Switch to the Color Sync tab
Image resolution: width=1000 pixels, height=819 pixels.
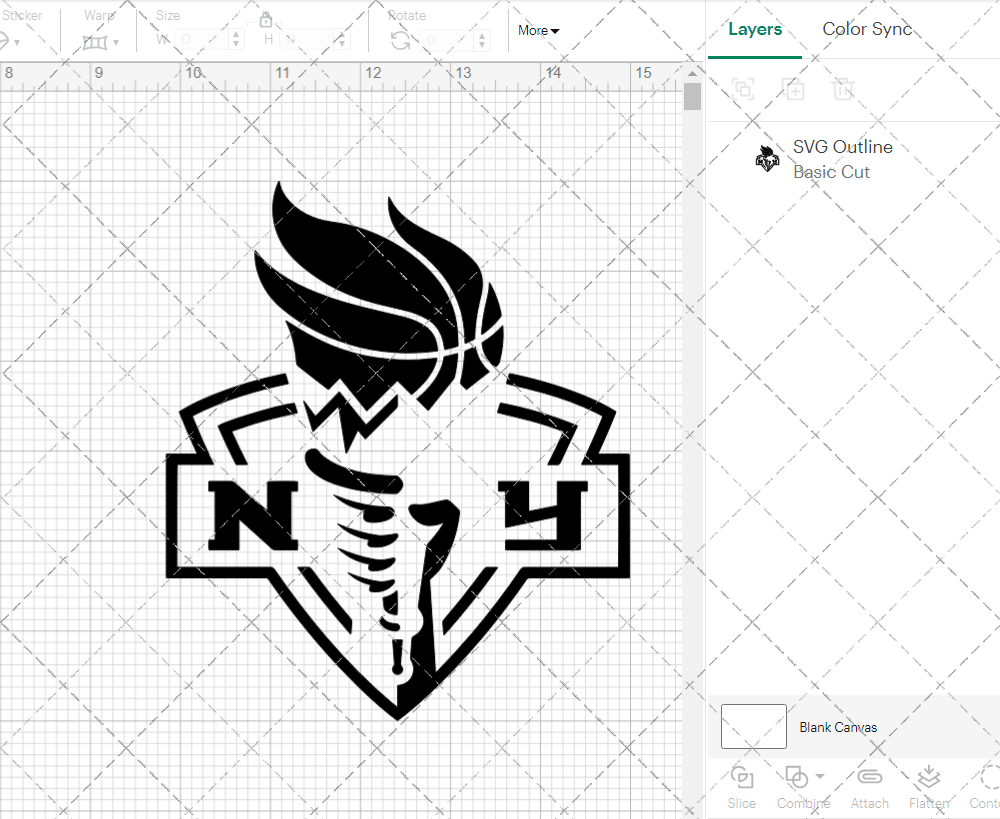[867, 29]
